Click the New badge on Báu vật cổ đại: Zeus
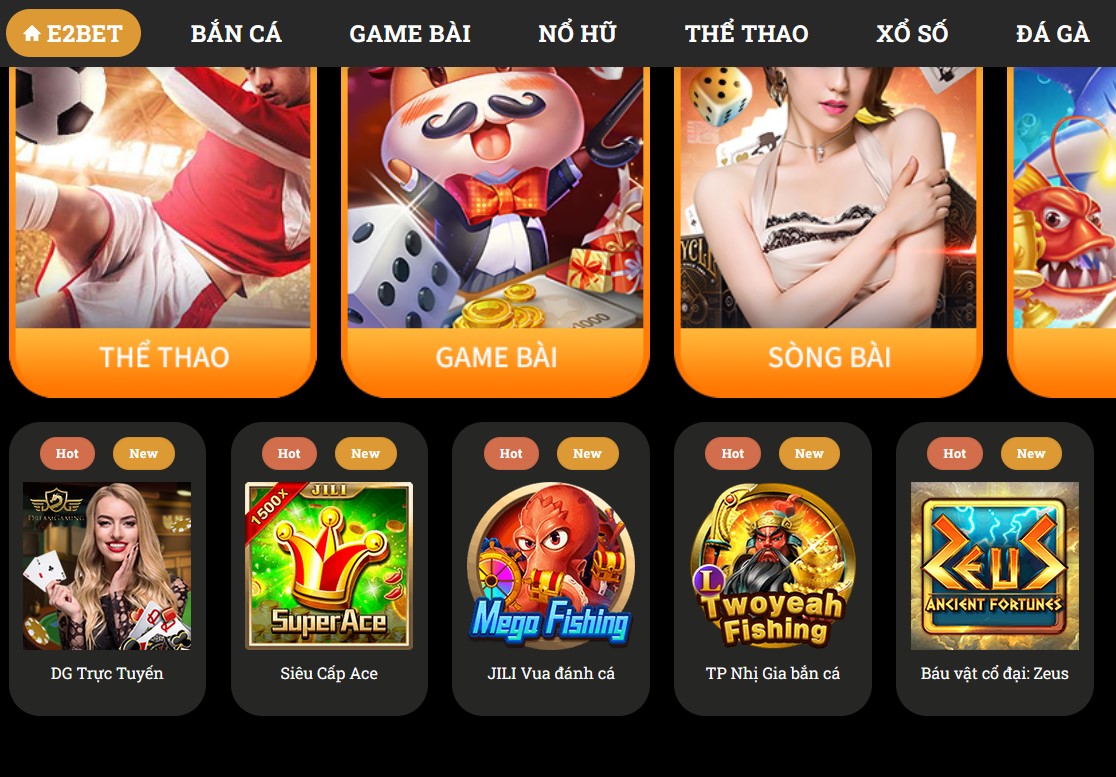This screenshot has height=777, width=1116. pos(1031,453)
